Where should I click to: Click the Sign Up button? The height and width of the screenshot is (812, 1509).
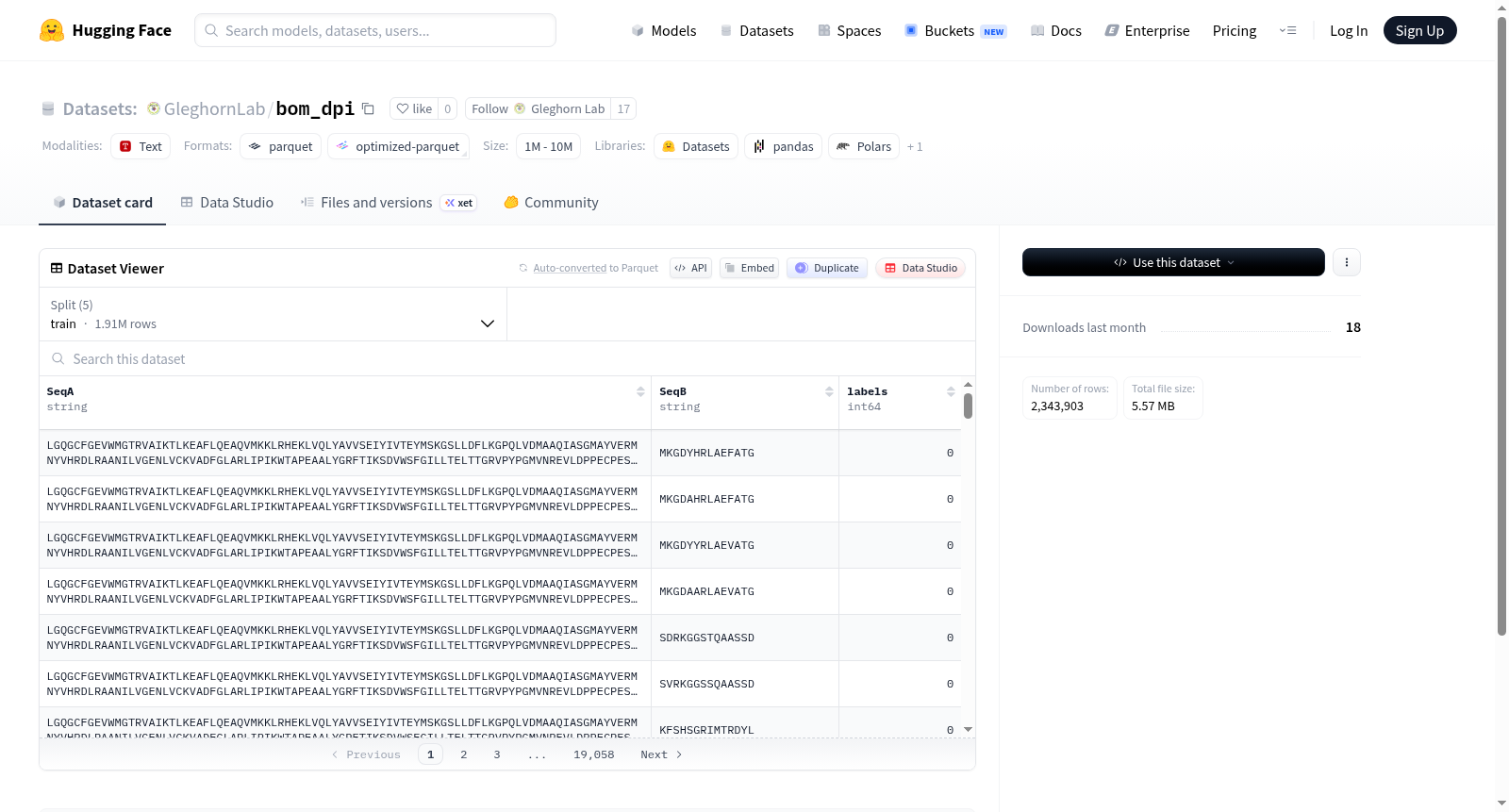click(x=1420, y=30)
